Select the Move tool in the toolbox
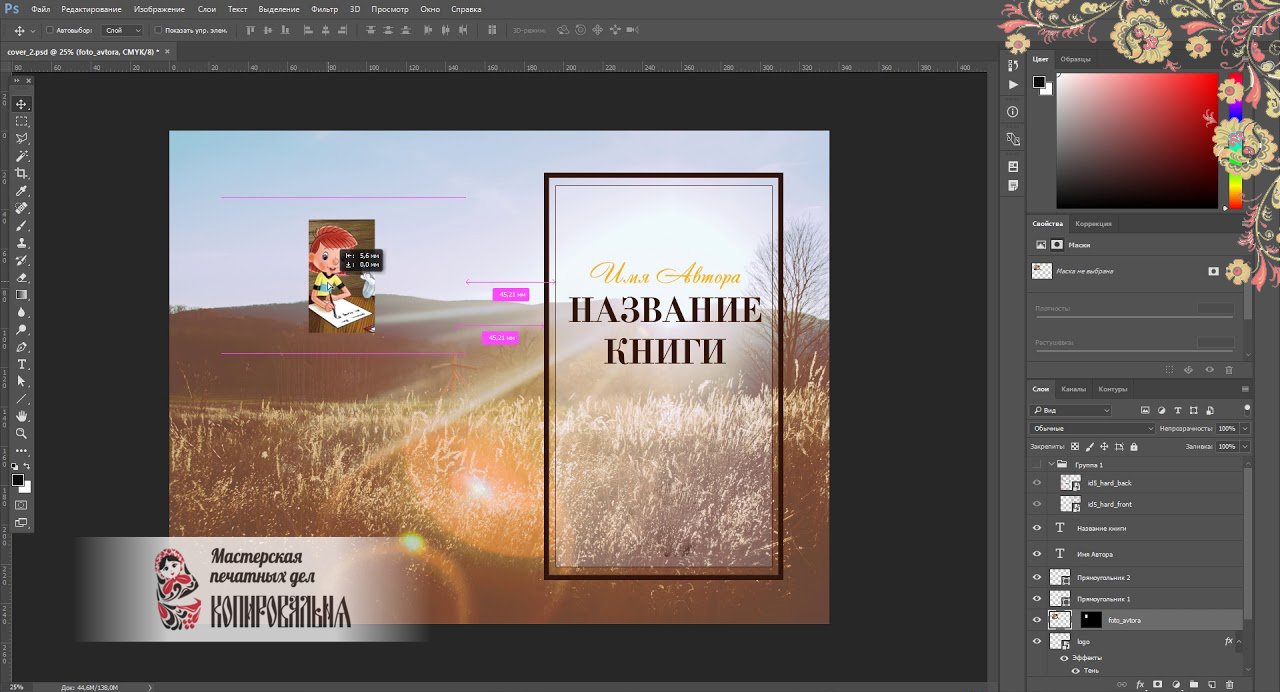The height and width of the screenshot is (692, 1280). [x=21, y=104]
